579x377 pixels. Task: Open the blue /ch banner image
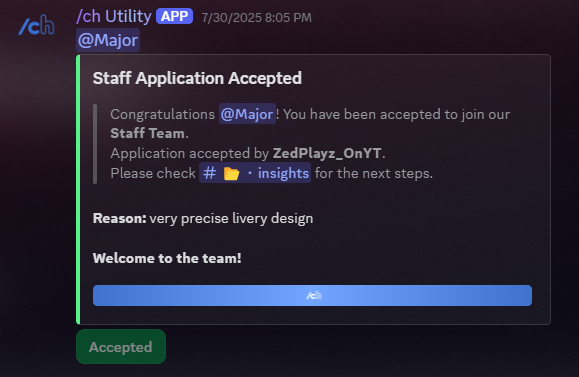[312, 295]
